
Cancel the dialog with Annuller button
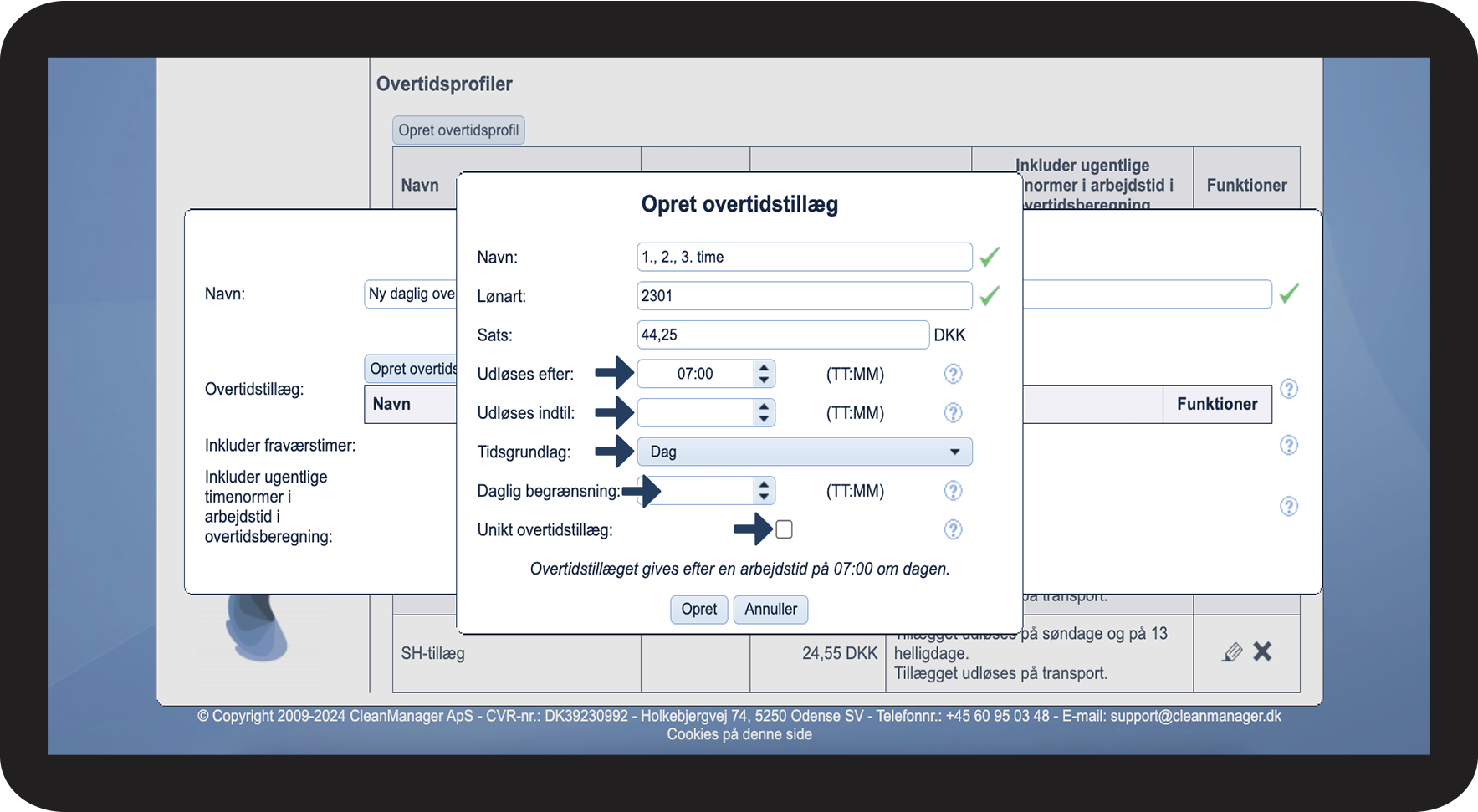point(770,609)
